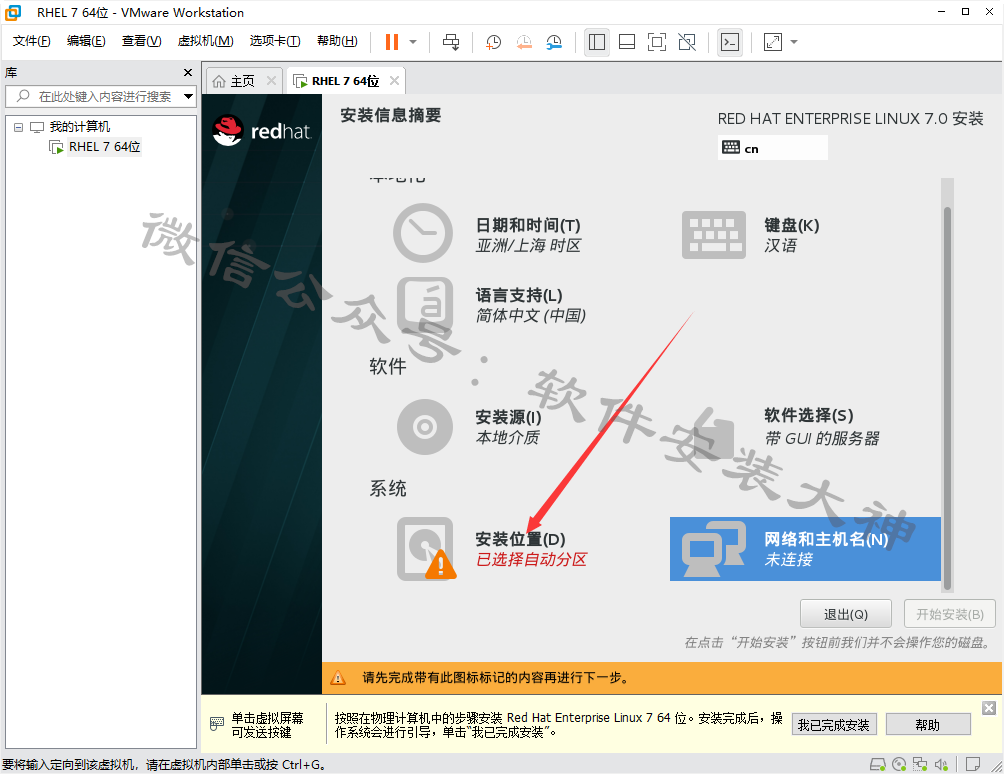Open 日期和时间(T) clock icon
The image size is (1004, 774).
(x=423, y=233)
